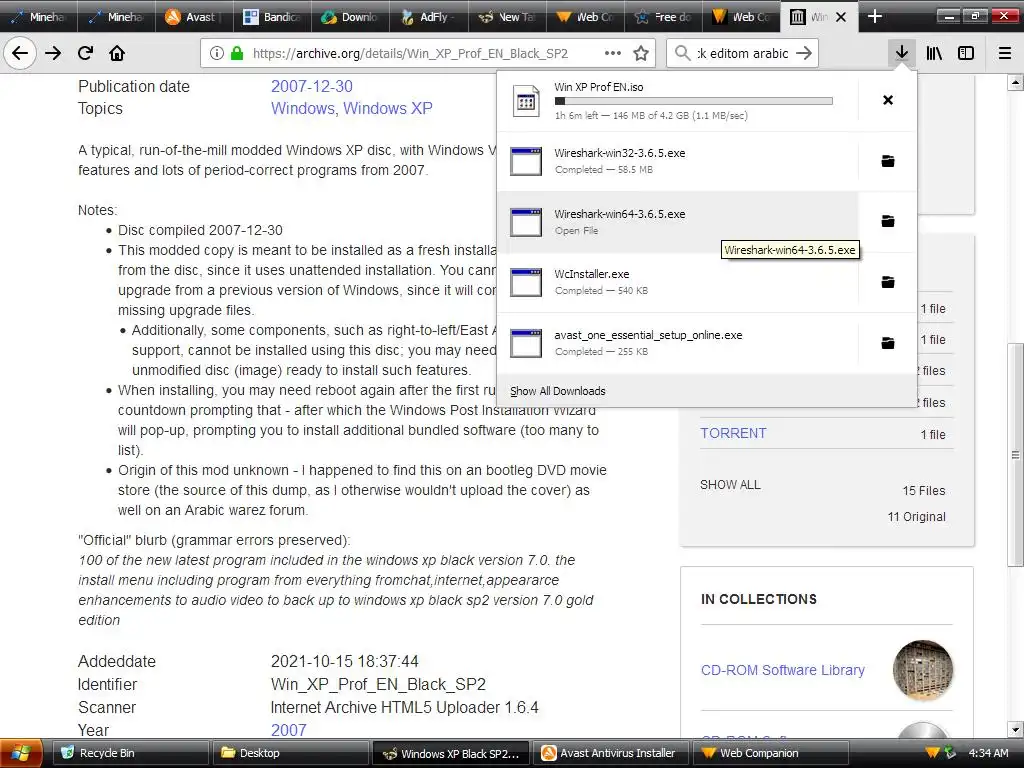The width and height of the screenshot is (1024, 768).
Task: Focus the search box with 'editom arabic'
Action: pyautogui.click(x=743, y=53)
